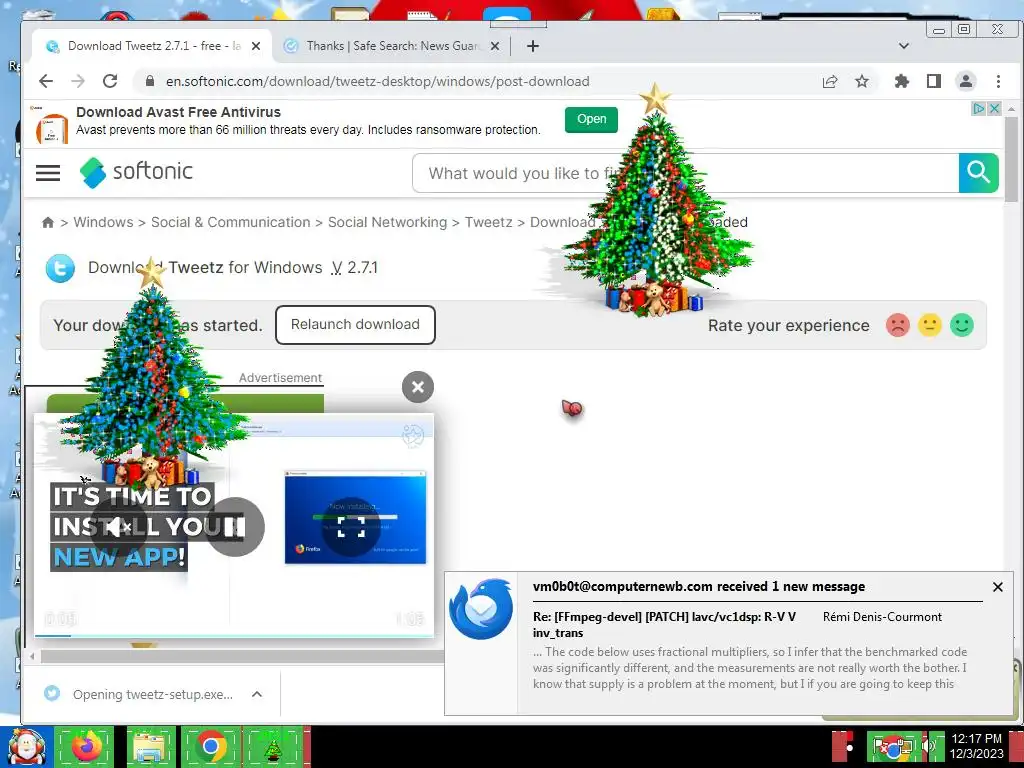Close the Avast ad banner
The width and height of the screenshot is (1024, 768).
click(x=994, y=108)
